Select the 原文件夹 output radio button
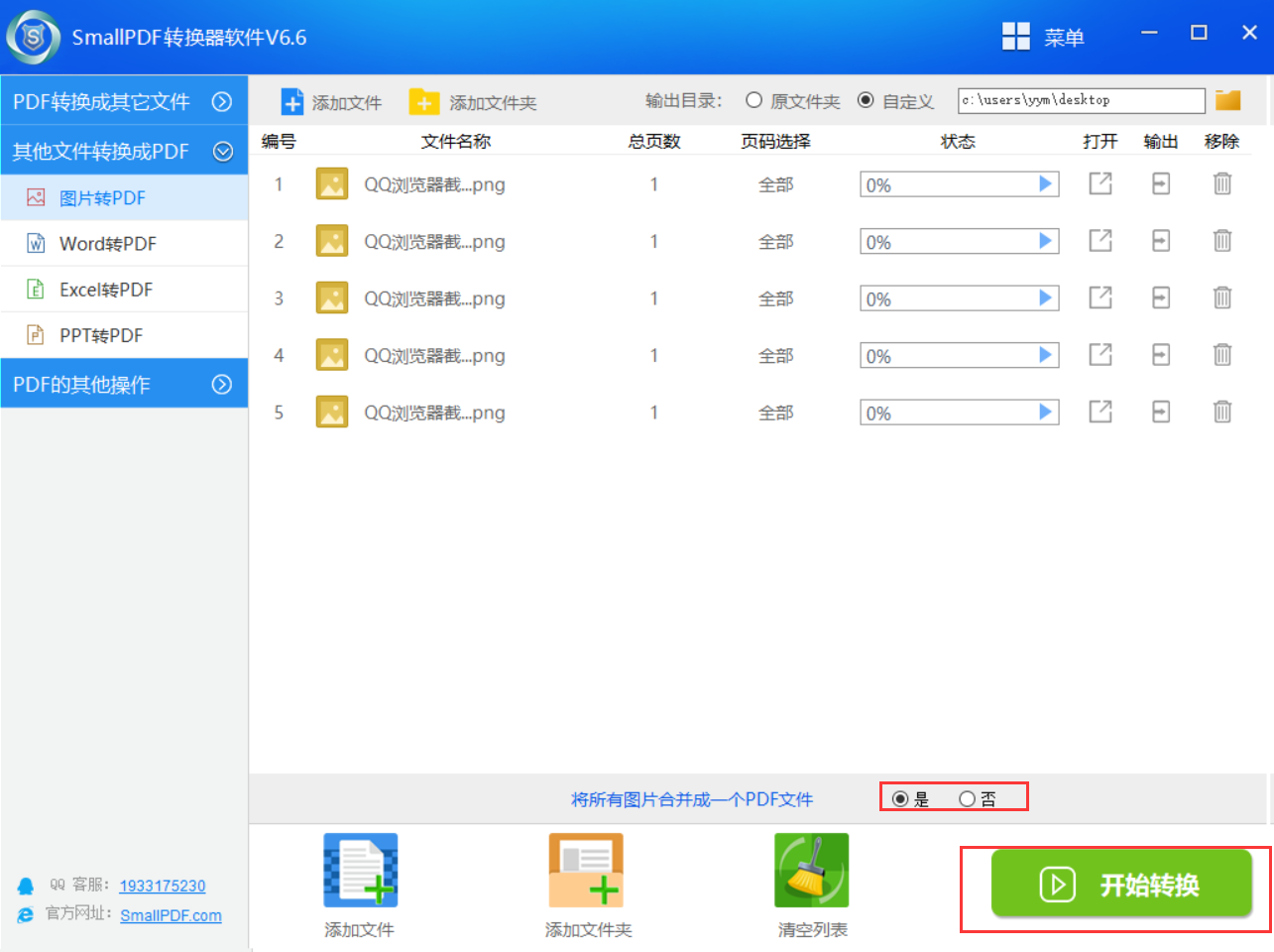Viewport: 1274px width, 952px height. click(754, 100)
